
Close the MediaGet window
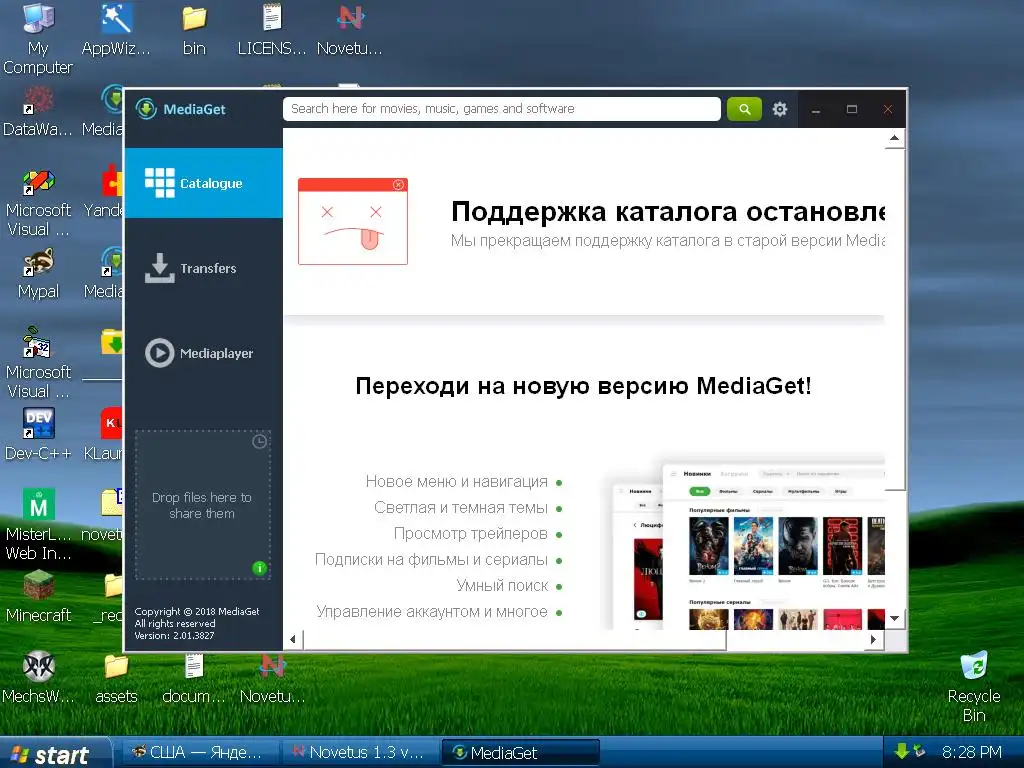(x=888, y=109)
